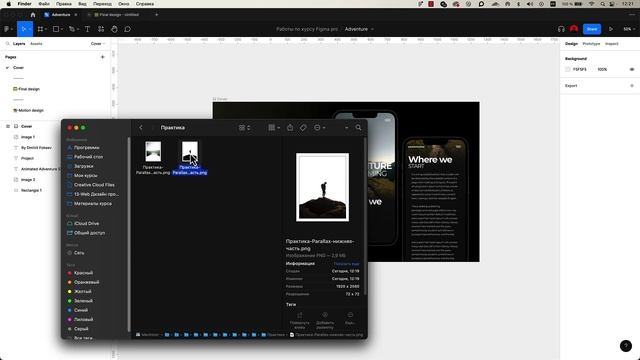Click the large preview image in Finder

pos(322,187)
